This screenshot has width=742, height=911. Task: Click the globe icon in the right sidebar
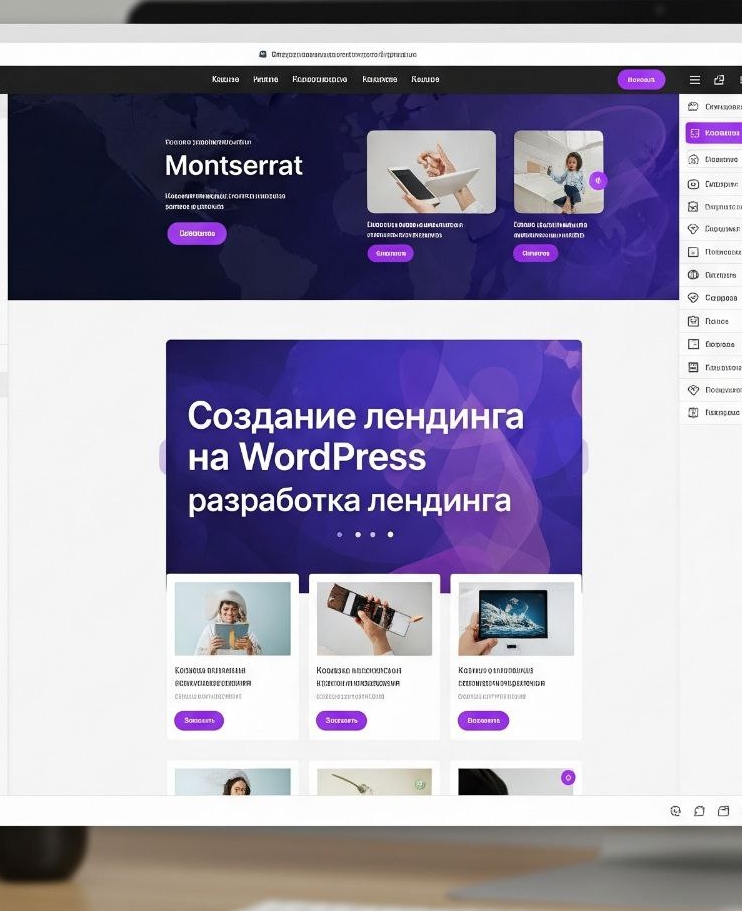(693, 275)
